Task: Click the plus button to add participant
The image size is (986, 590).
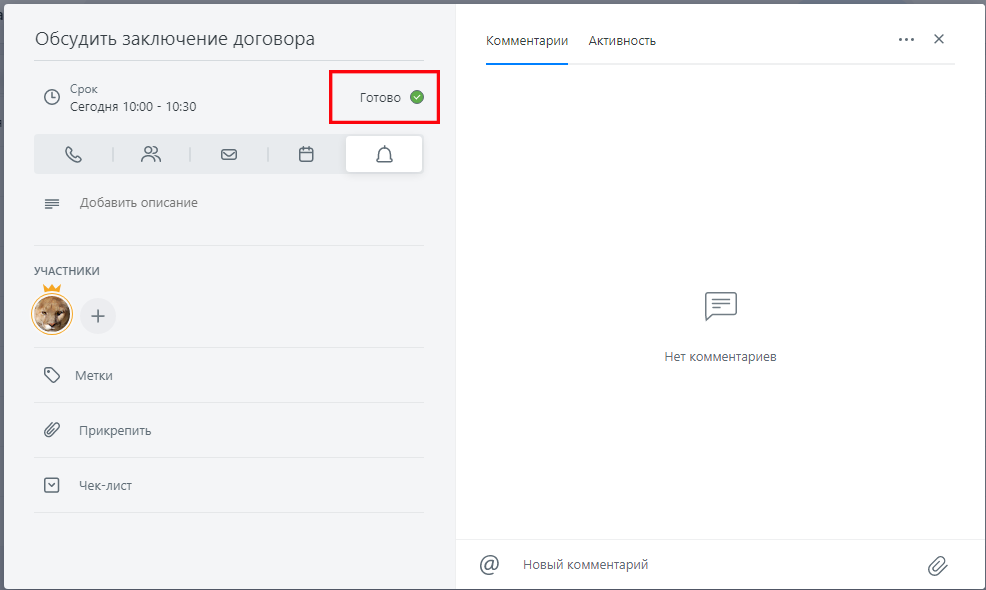Action: coord(98,316)
